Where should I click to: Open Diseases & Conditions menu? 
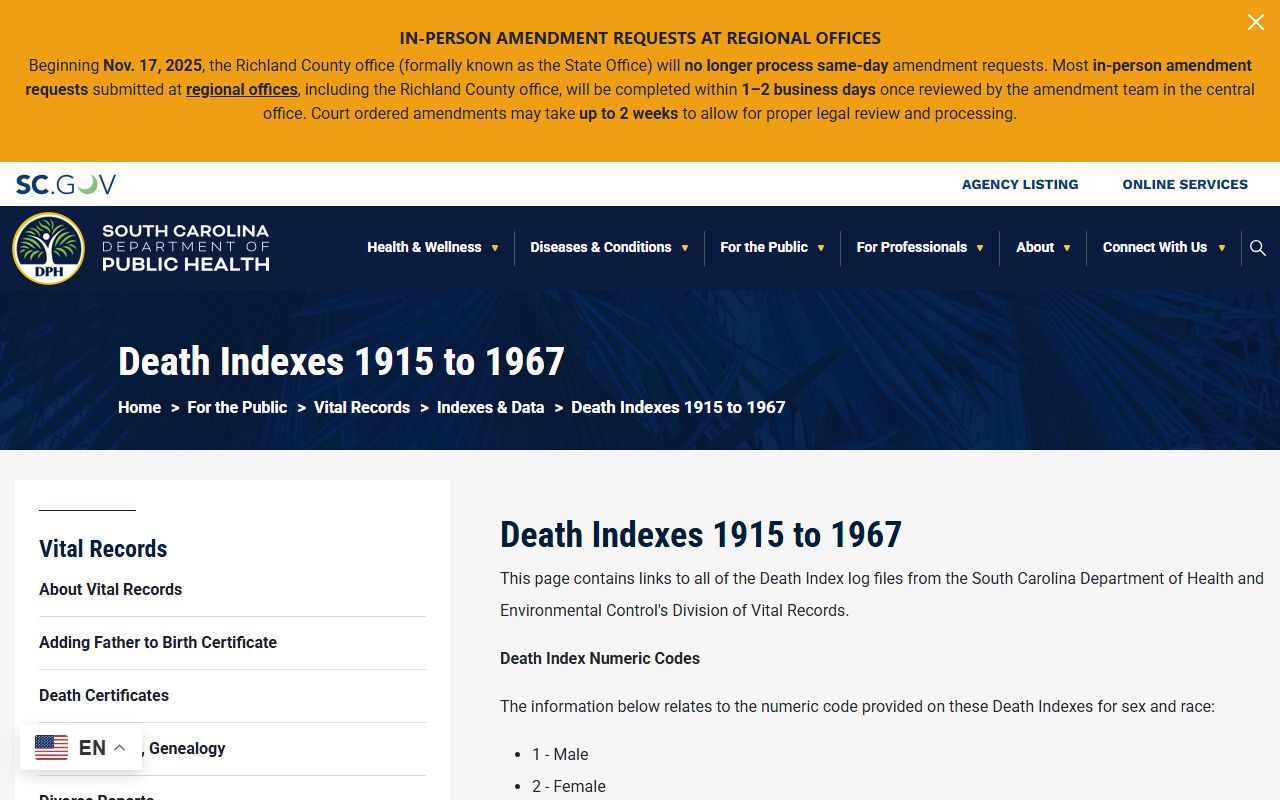601,247
